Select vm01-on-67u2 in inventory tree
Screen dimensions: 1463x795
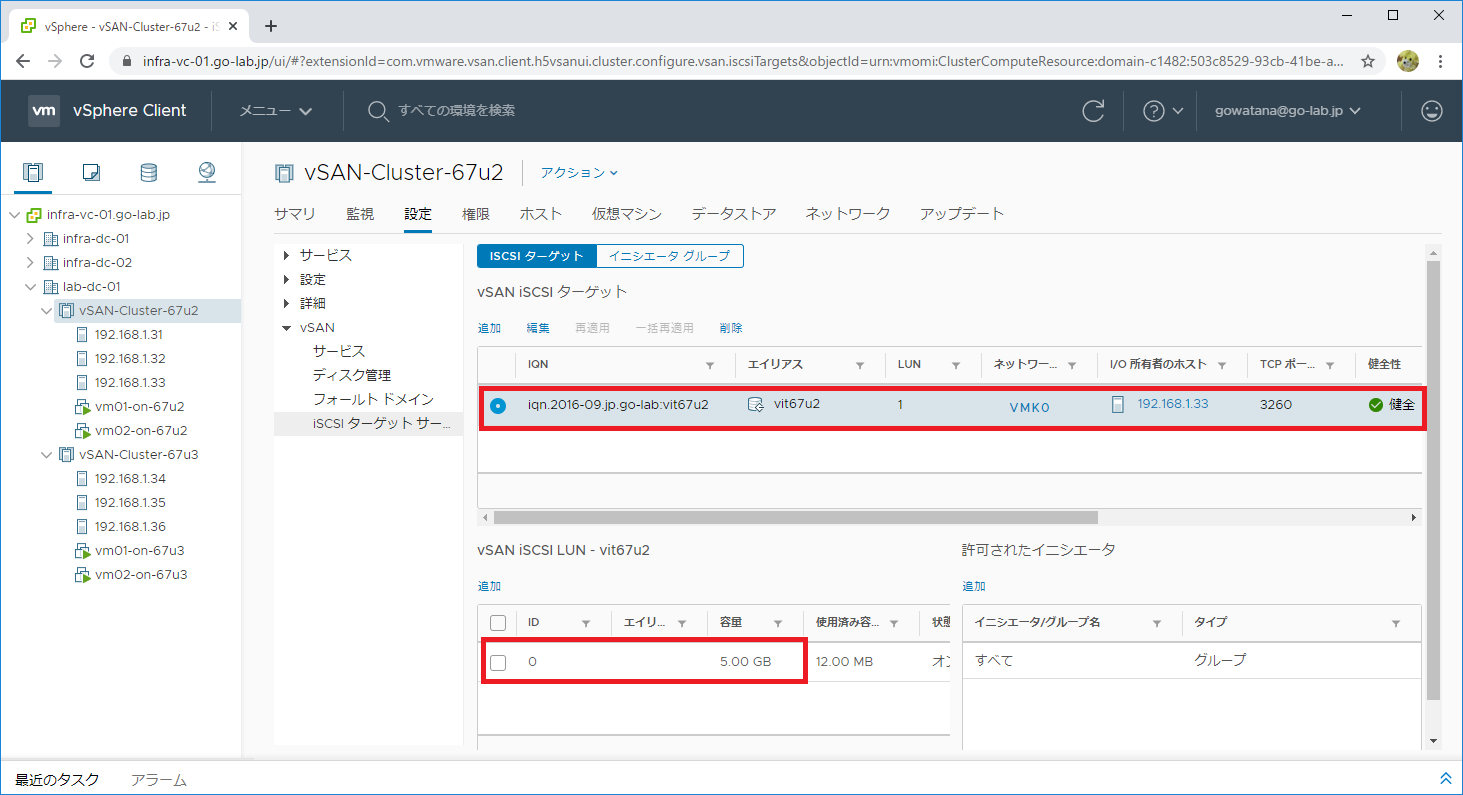coord(139,407)
